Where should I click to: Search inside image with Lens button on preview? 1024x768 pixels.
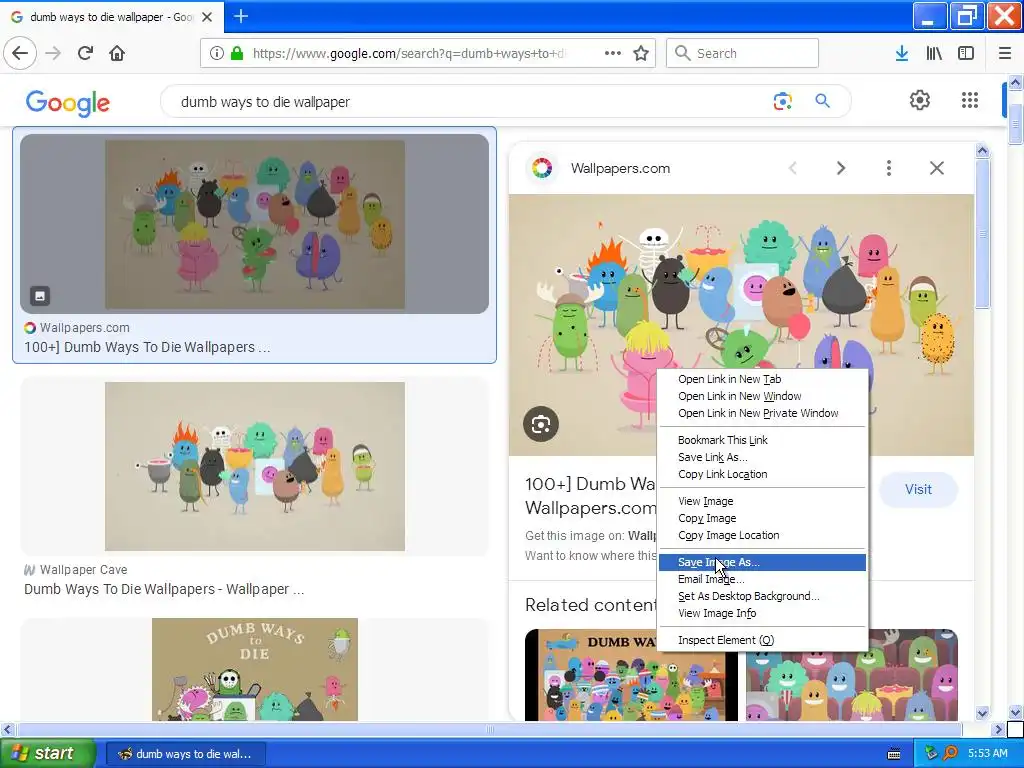(x=541, y=424)
